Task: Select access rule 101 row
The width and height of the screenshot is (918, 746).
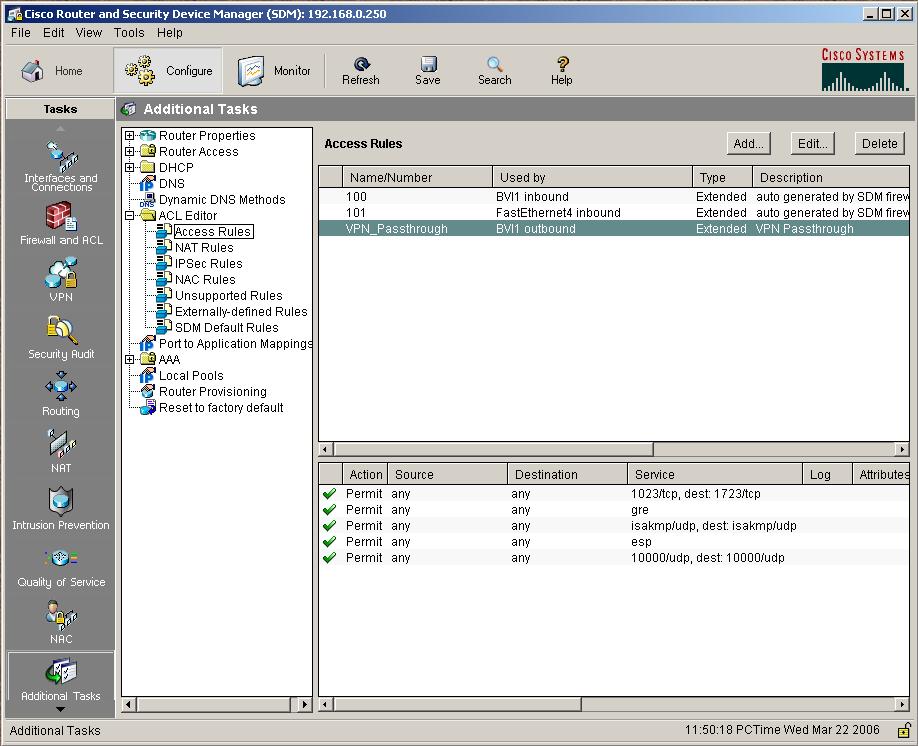Action: click(x=614, y=213)
